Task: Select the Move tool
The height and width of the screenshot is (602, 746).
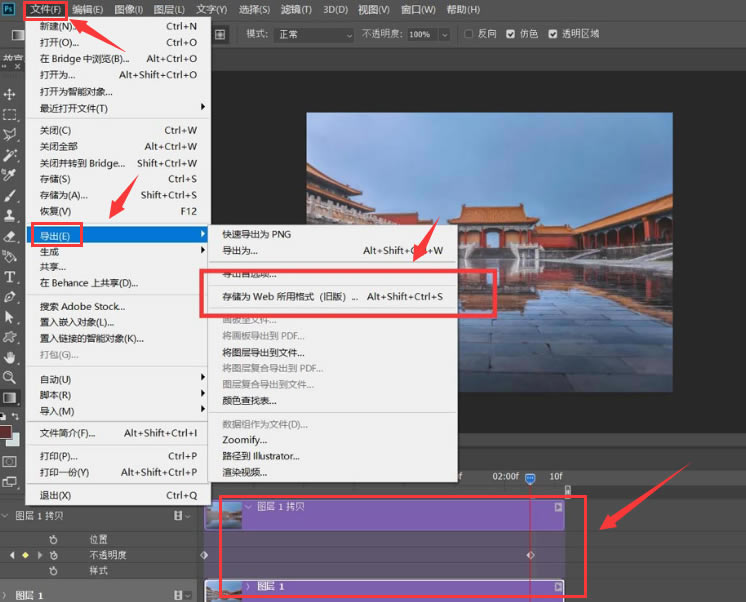Action: click(10, 94)
